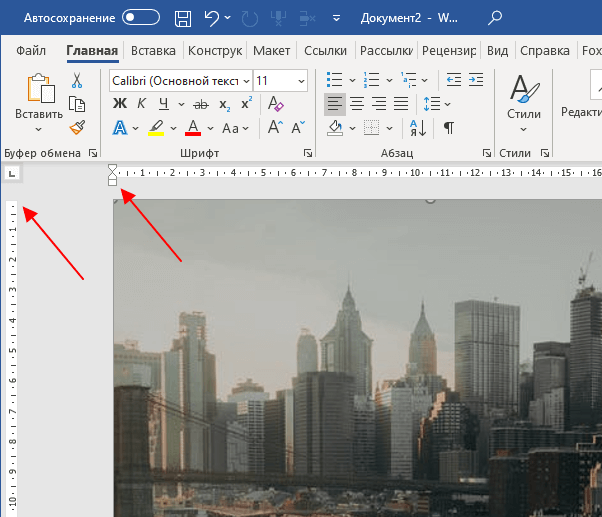This screenshot has height=517, width=602.
Task: Toggle italic formatting (К)
Action: pos(141,104)
